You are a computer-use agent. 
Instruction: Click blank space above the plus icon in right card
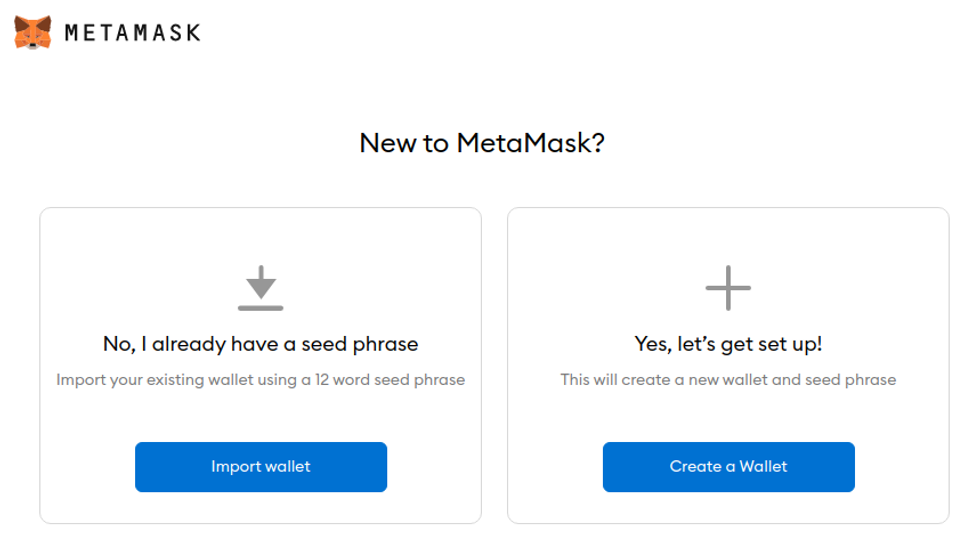(x=728, y=236)
